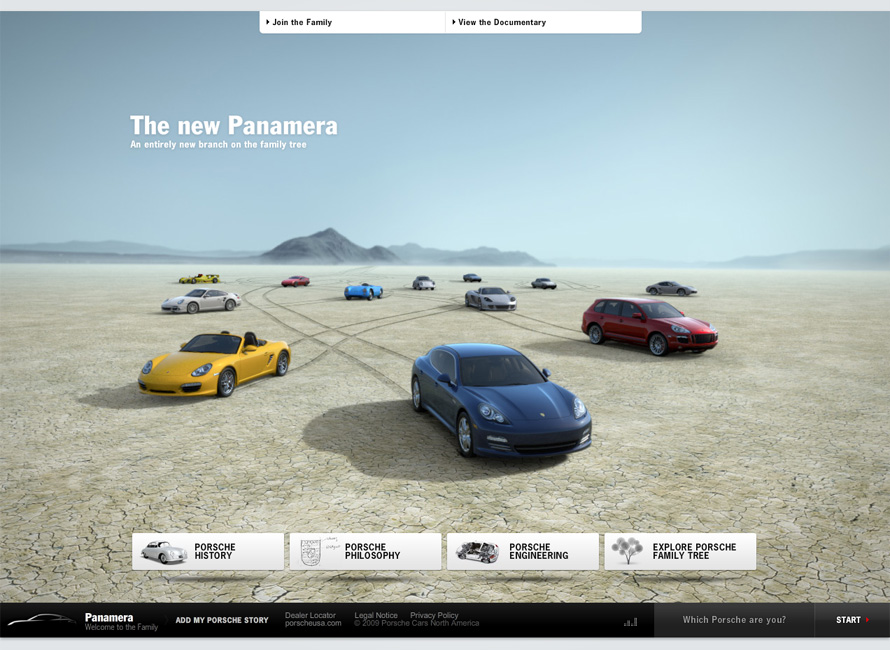Select the white 911 coupe
Screen dimensions: 890x650
point(201,301)
